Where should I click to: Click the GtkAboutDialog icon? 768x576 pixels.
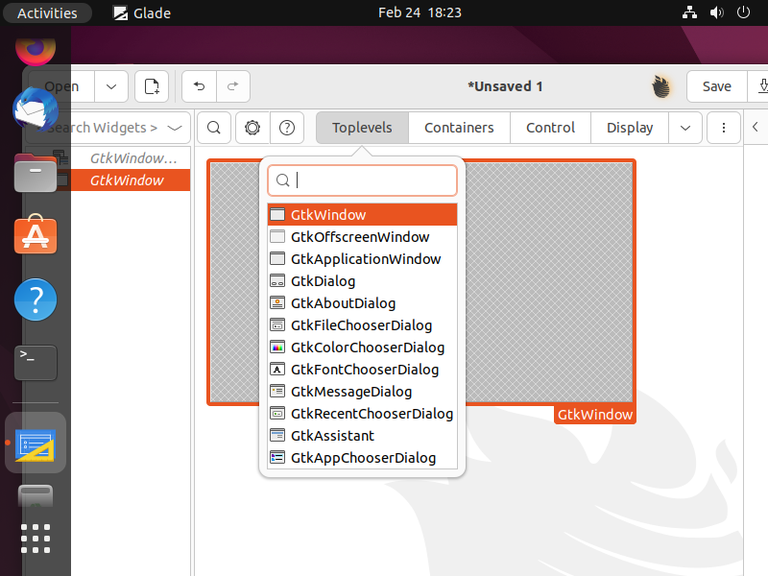tap(277, 303)
